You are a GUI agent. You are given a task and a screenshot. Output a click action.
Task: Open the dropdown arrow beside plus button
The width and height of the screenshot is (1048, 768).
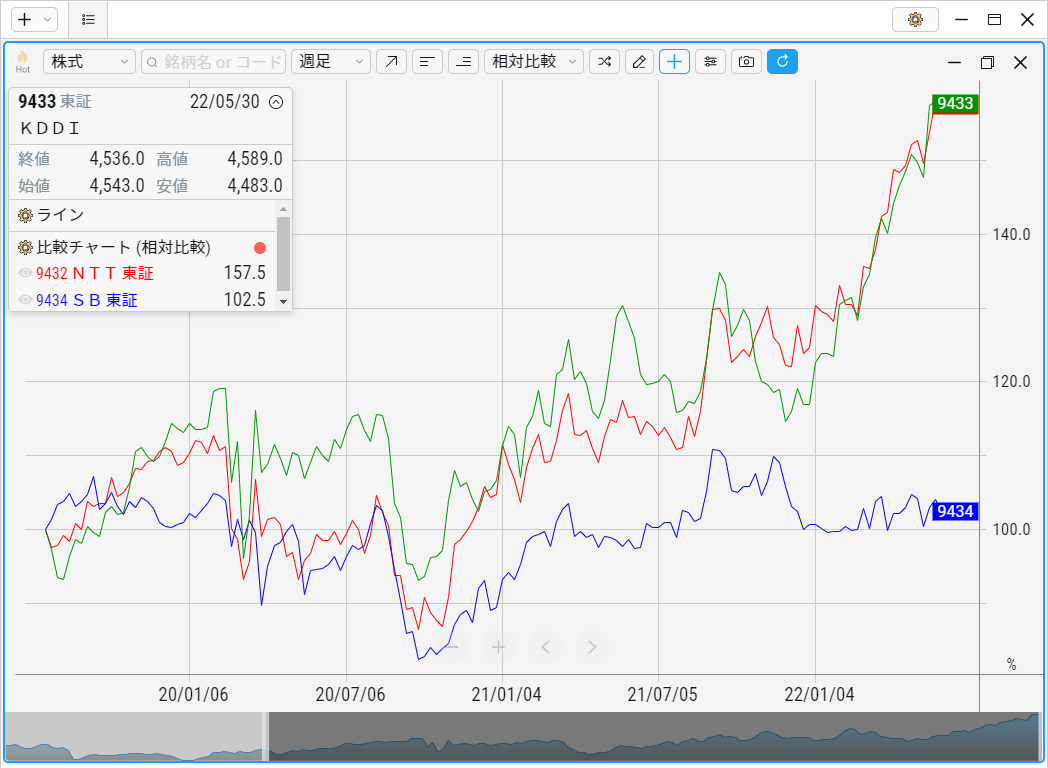47,19
